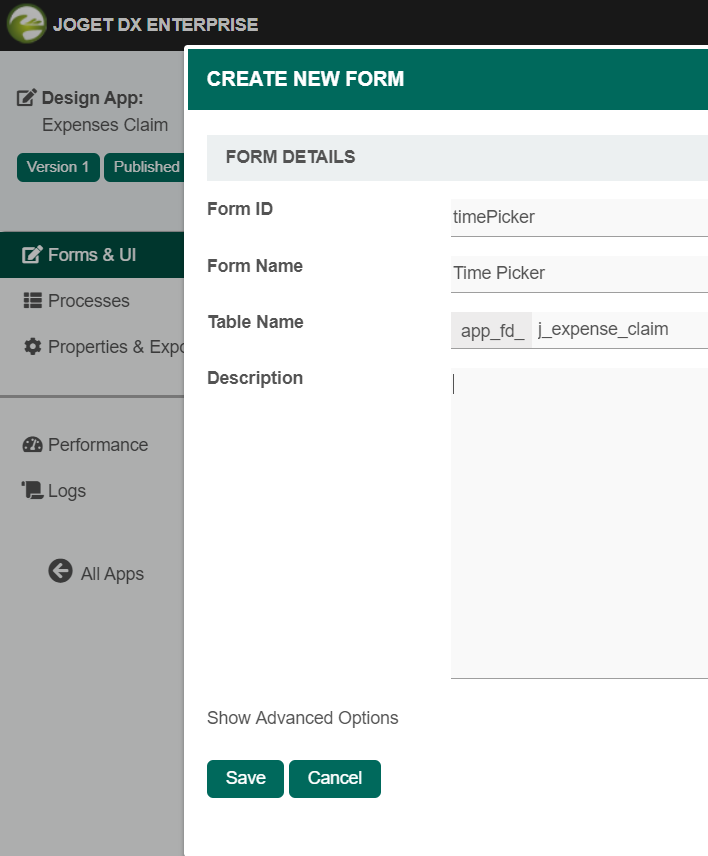This screenshot has width=708, height=856.
Task: Click the Description label
Action: (255, 378)
